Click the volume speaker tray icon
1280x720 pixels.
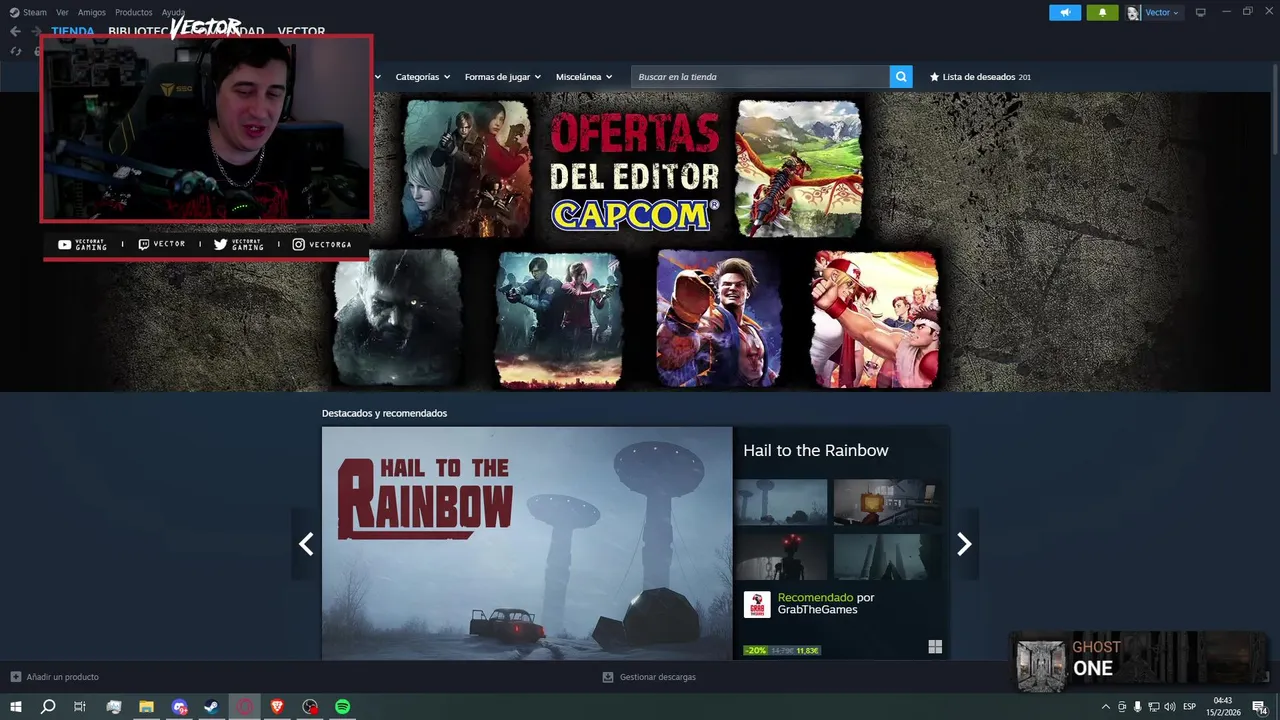[1170, 707]
